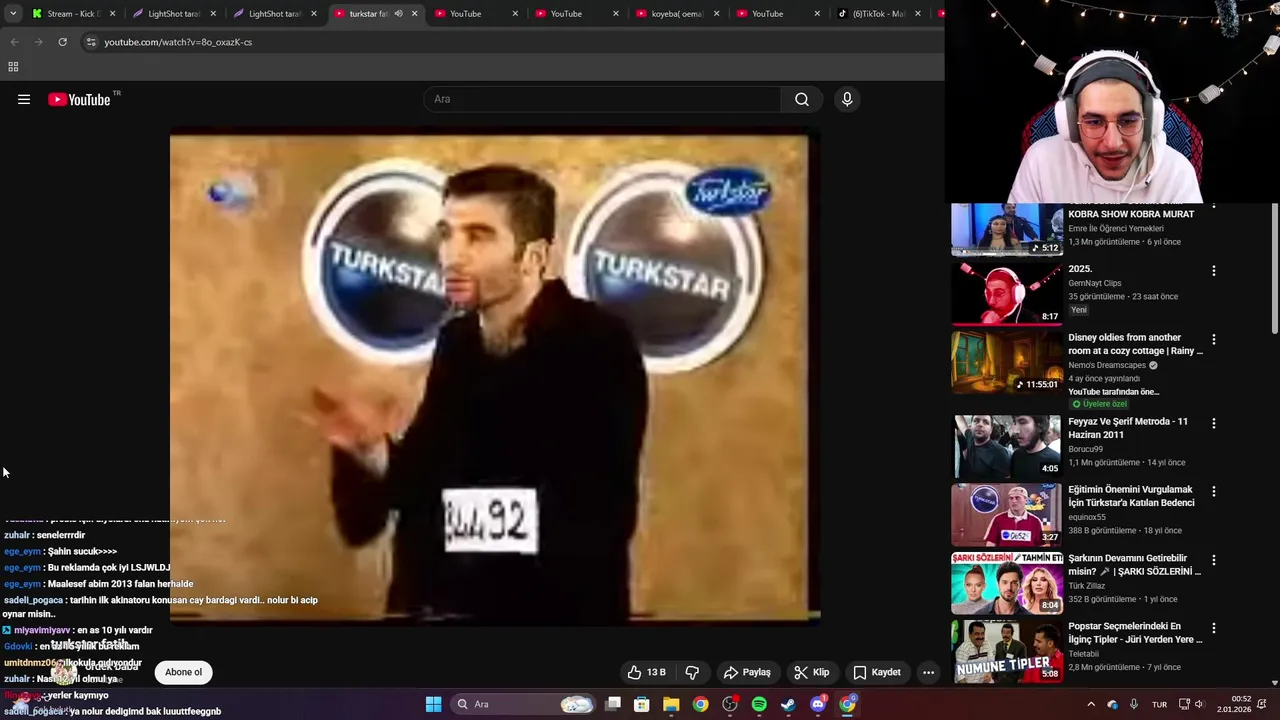Open the Emre İle Öğrenci Yemekleri channel link

click(x=1116, y=228)
